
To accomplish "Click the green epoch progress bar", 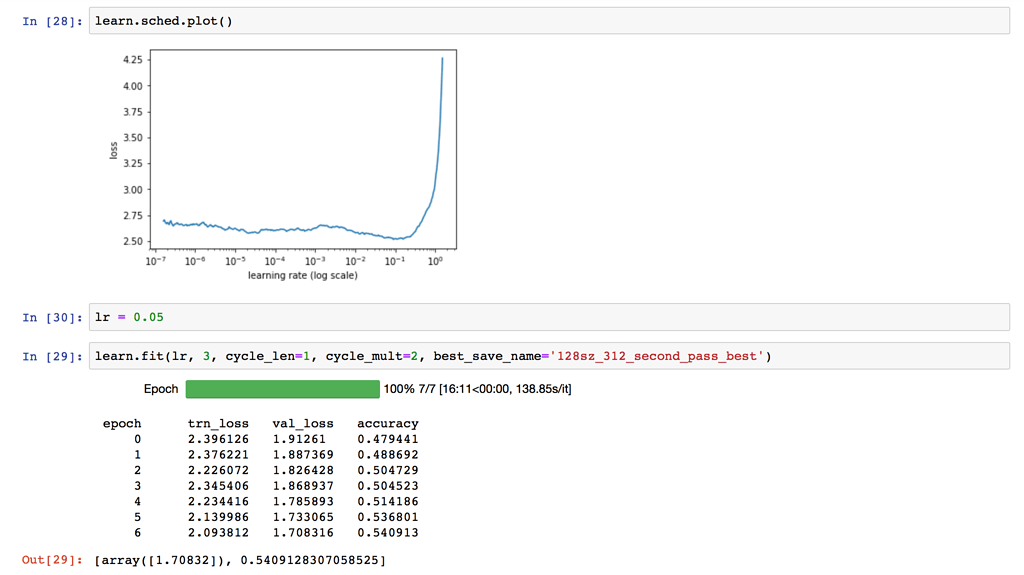I will click(282, 389).
